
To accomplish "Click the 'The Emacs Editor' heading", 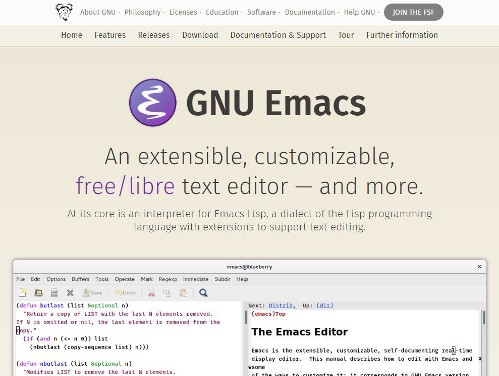I will pos(300,332).
